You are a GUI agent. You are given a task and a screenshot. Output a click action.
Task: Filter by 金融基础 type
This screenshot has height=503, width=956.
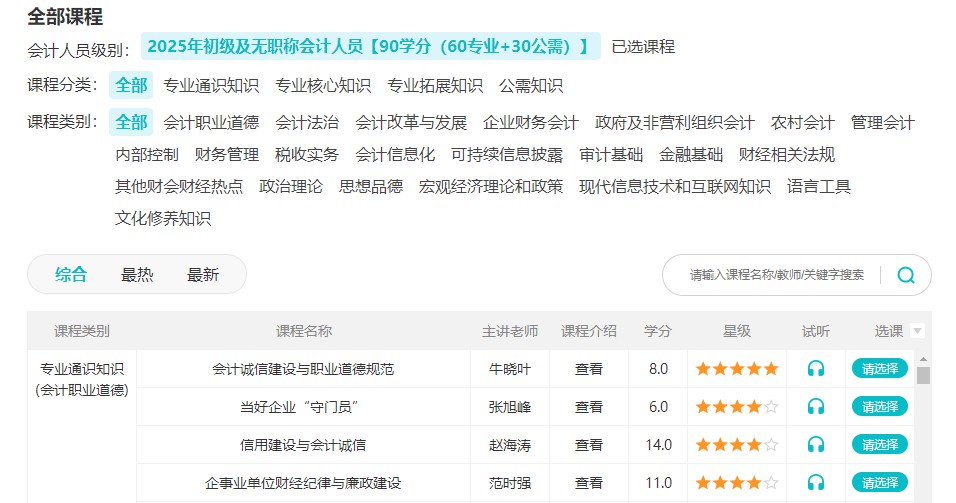click(691, 155)
